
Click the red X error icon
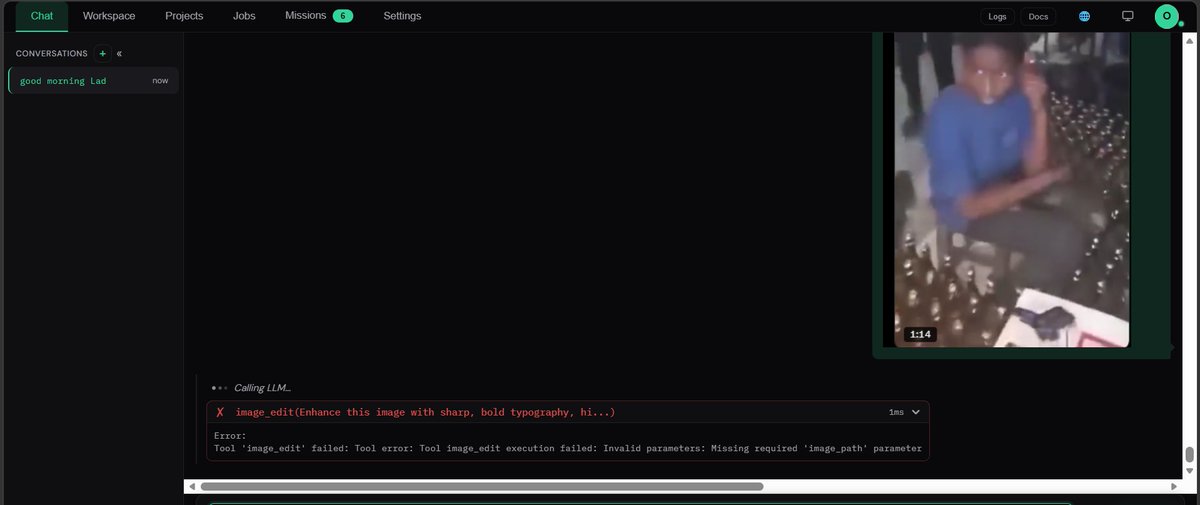pos(220,412)
